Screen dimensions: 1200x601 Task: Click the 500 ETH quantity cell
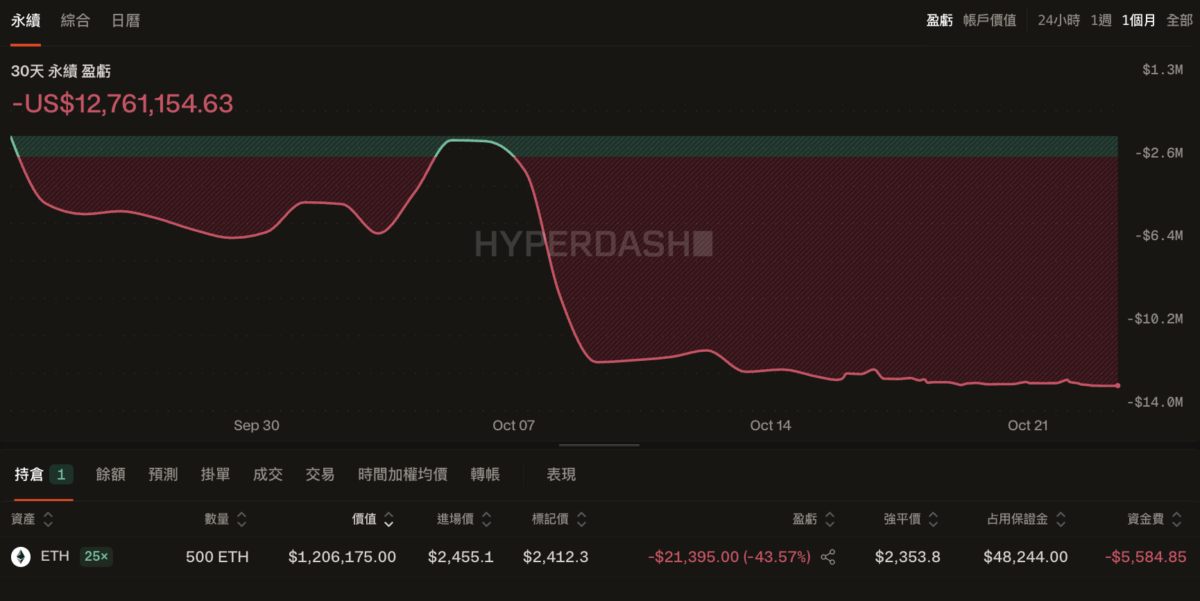click(217, 557)
